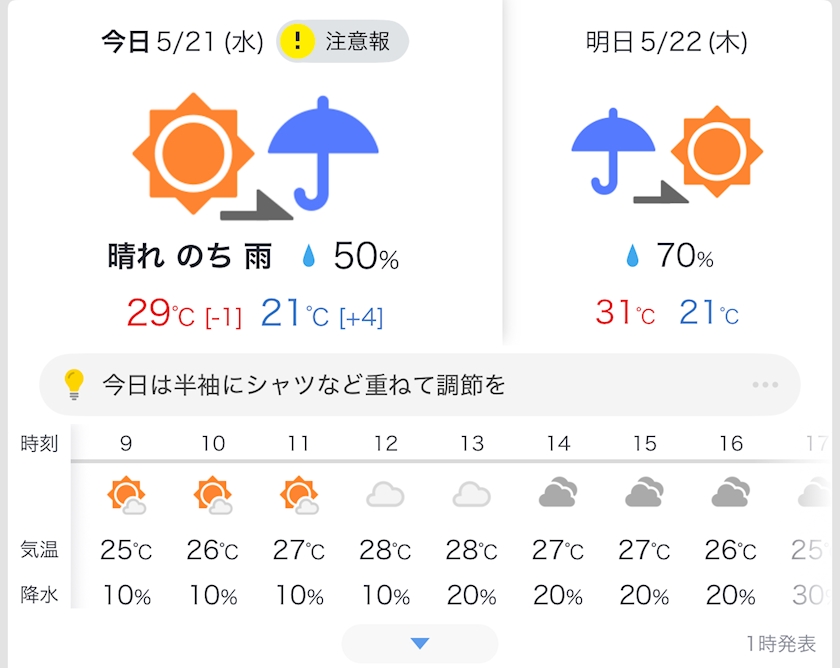Open the yellow warning advisory badge
The image size is (840, 668).
(x=342, y=42)
